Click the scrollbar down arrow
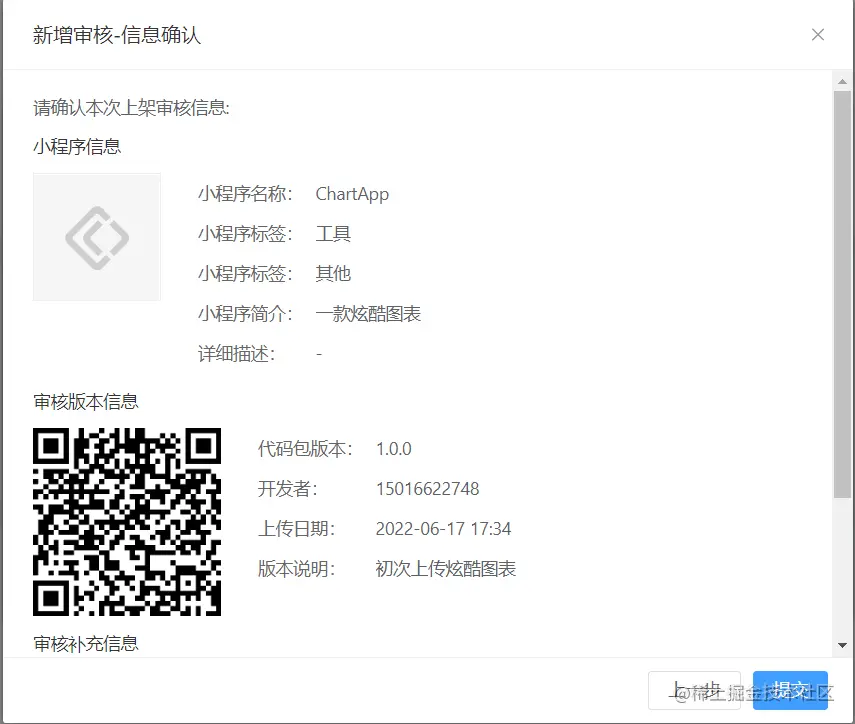The height and width of the screenshot is (724, 855). point(842,645)
